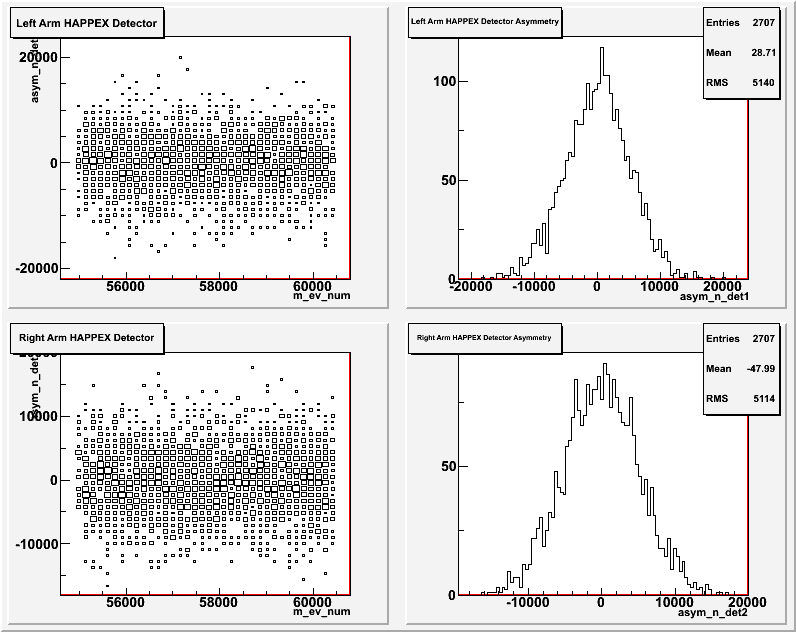Select the 'Left Arm HAPPEX Detector' title box
Screen dimensions: 796x632
pyautogui.click(x=87, y=23)
